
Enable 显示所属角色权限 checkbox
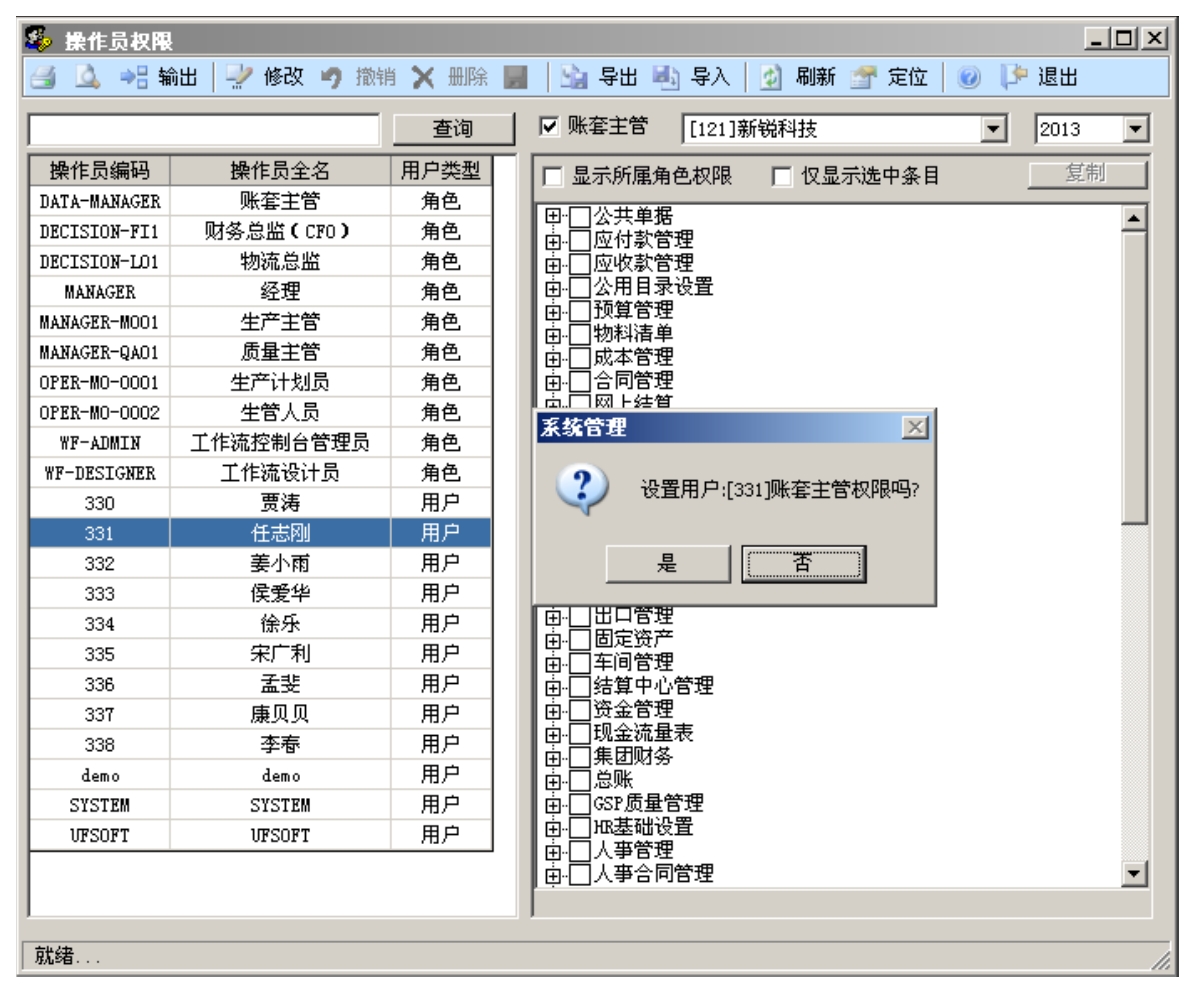point(552,178)
